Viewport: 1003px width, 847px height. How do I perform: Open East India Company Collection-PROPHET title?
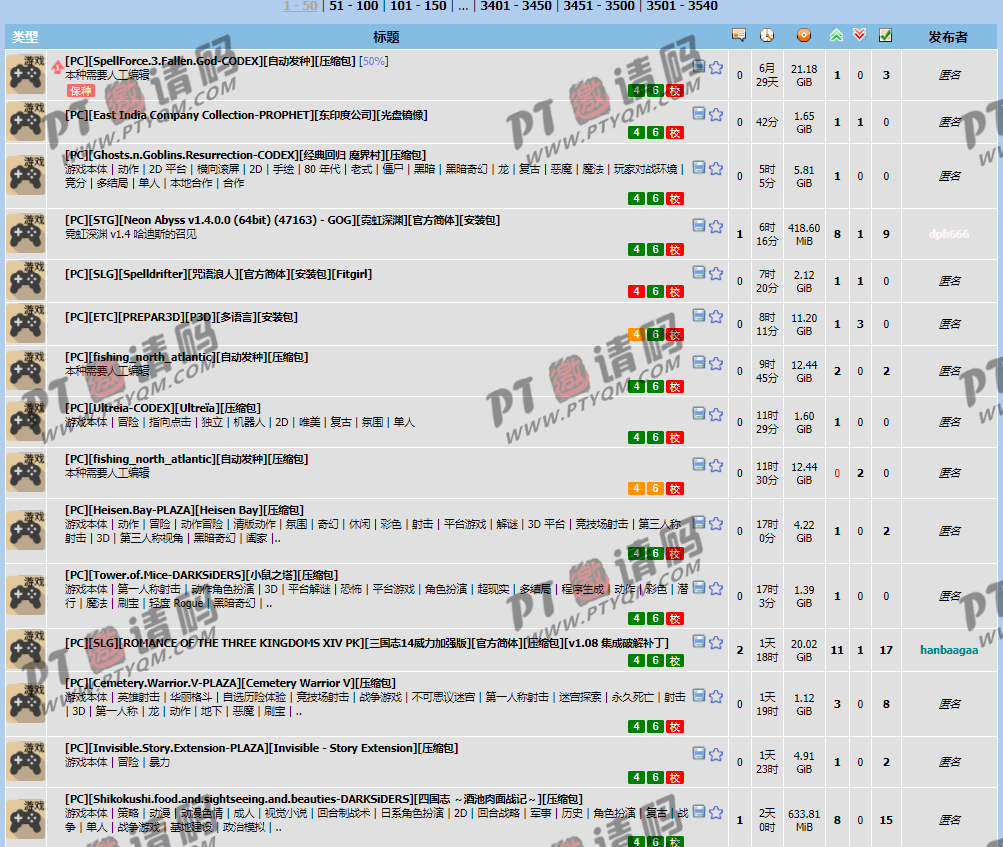point(246,115)
